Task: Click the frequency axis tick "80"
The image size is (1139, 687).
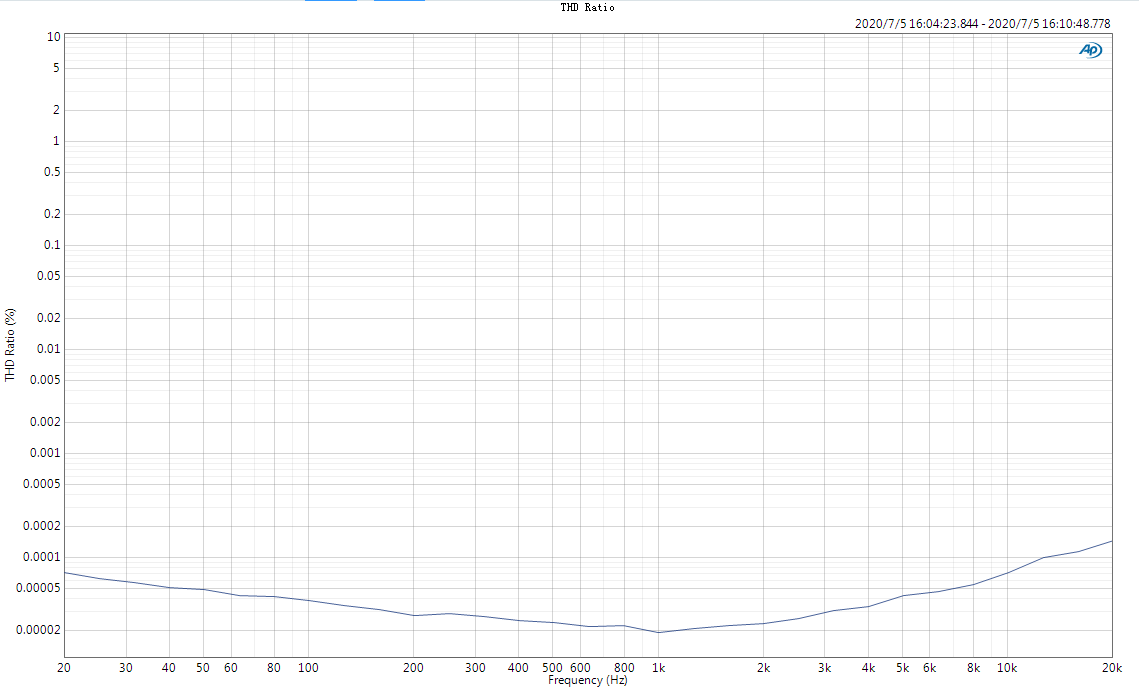Action: [x=274, y=667]
